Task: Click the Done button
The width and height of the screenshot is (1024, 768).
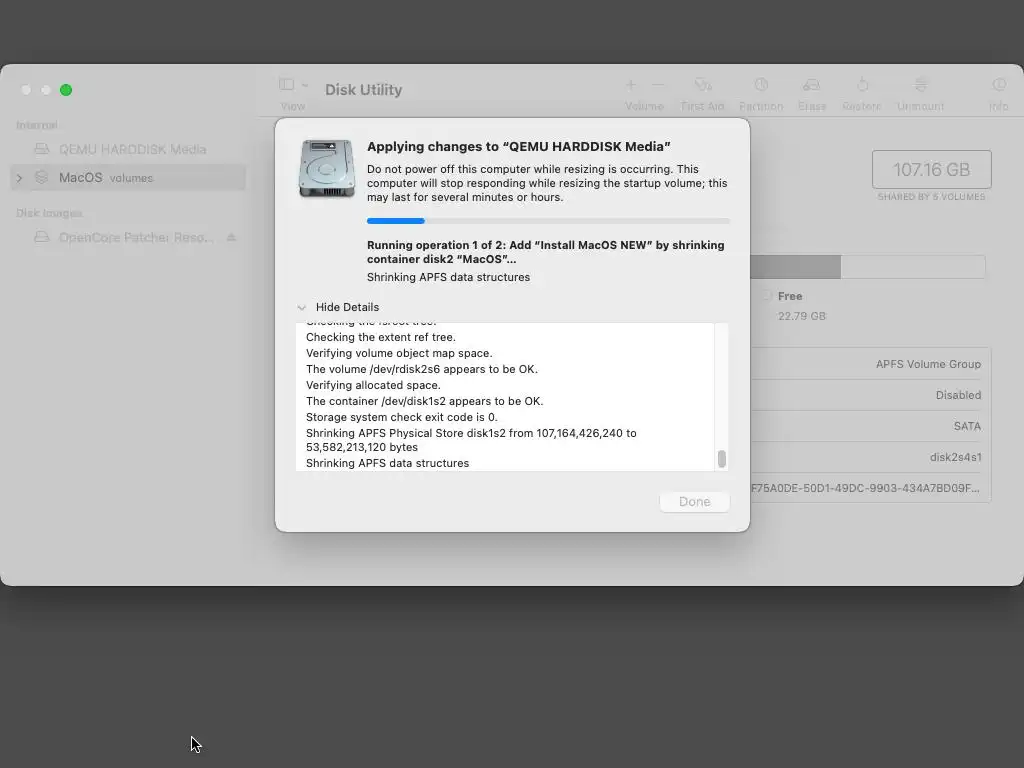Action: click(x=694, y=502)
